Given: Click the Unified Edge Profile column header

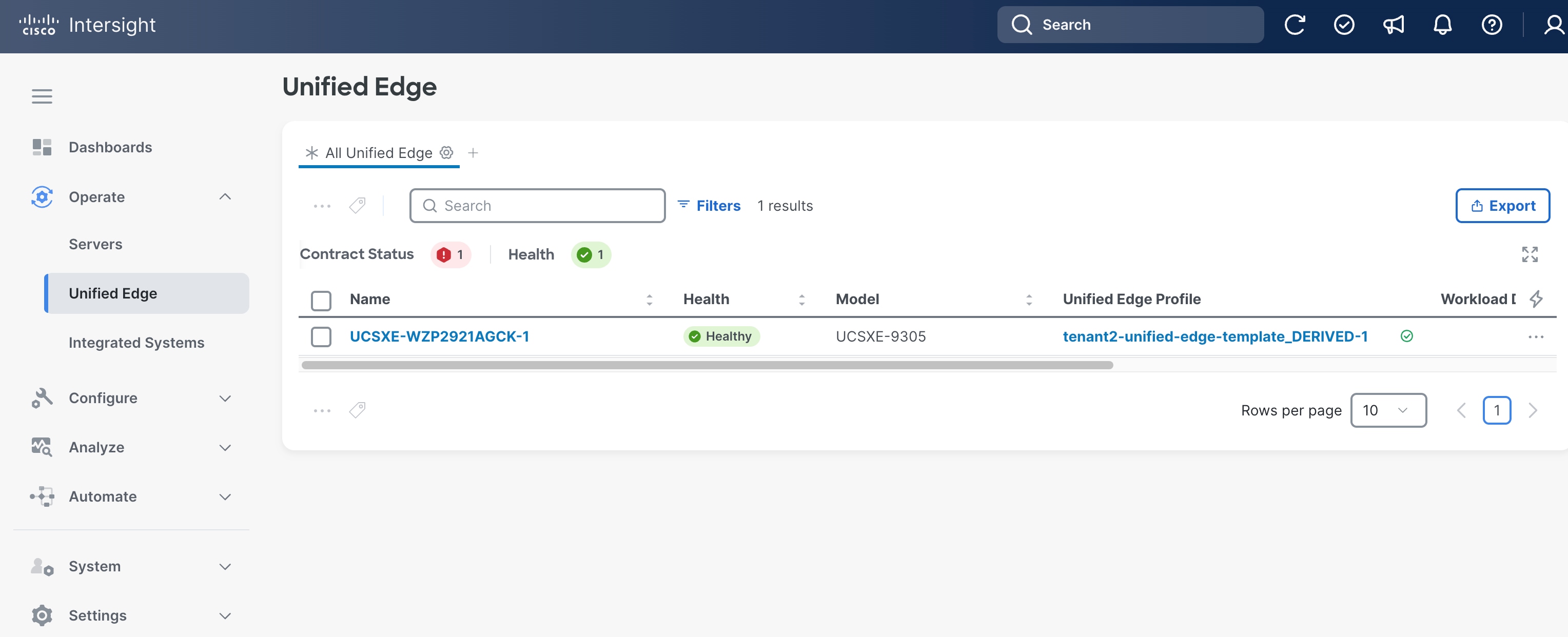Looking at the screenshot, I should 1131,298.
